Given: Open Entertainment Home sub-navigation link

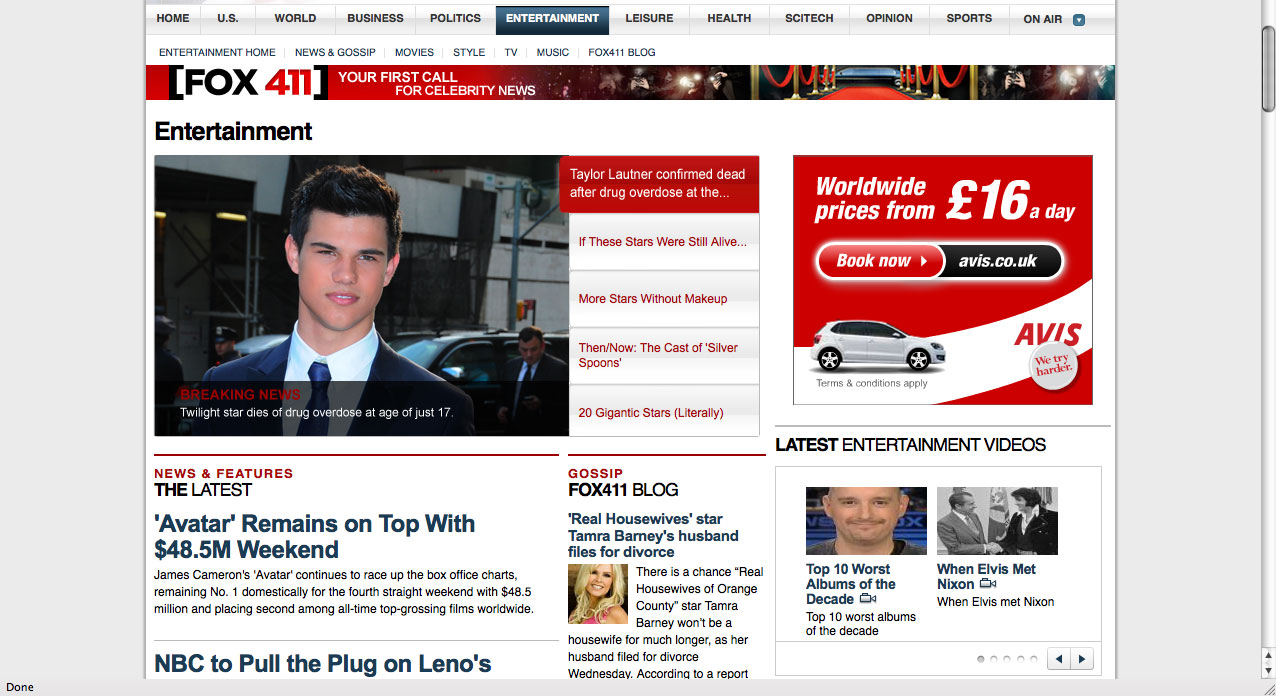Looking at the screenshot, I should pos(217,52).
